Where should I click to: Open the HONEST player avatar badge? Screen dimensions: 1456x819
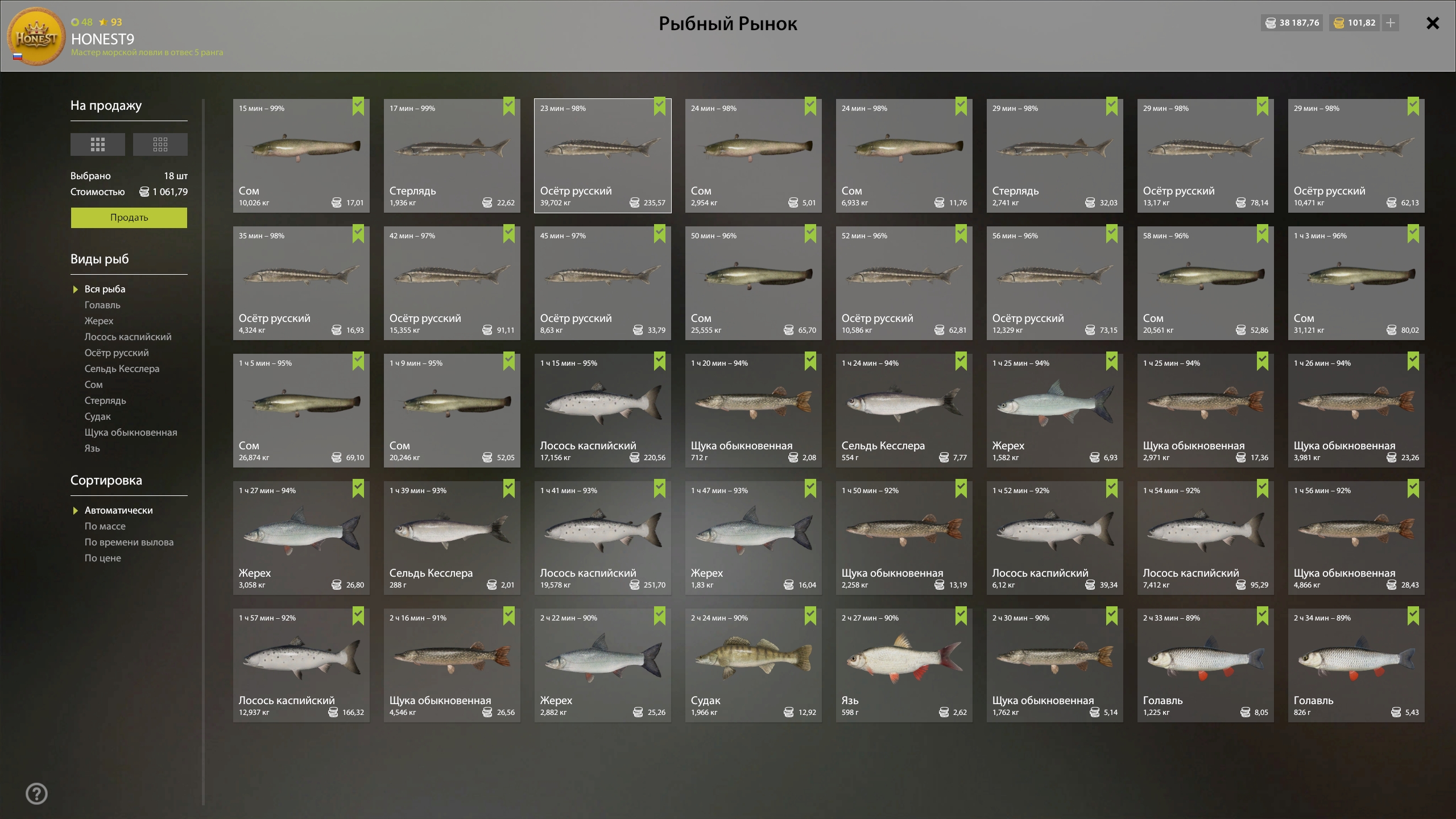[x=36, y=36]
